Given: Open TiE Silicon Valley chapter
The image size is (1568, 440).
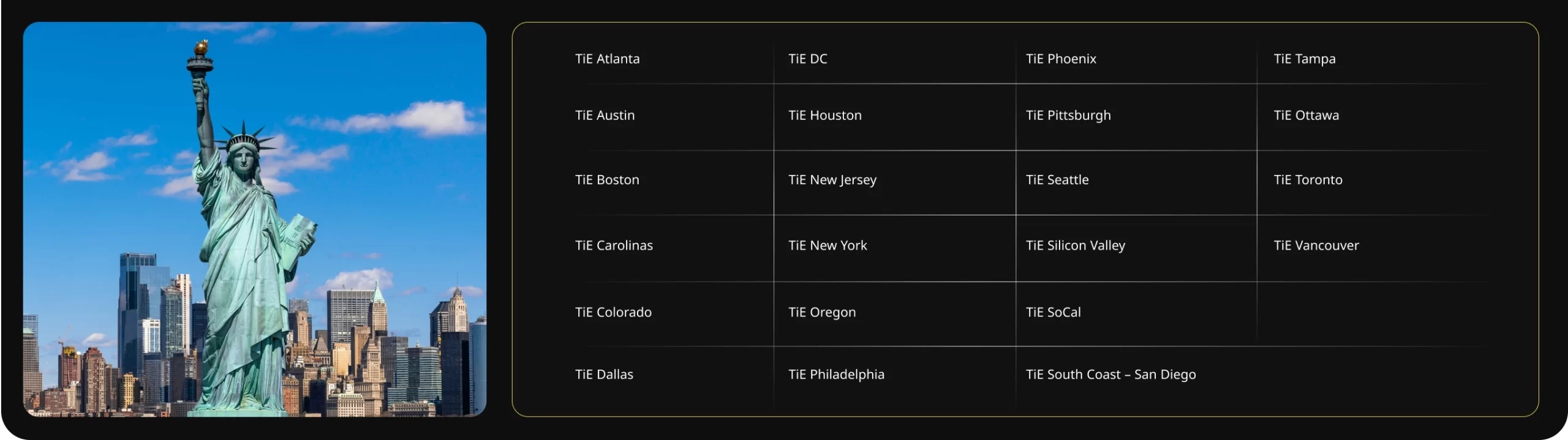Looking at the screenshot, I should click(1076, 245).
